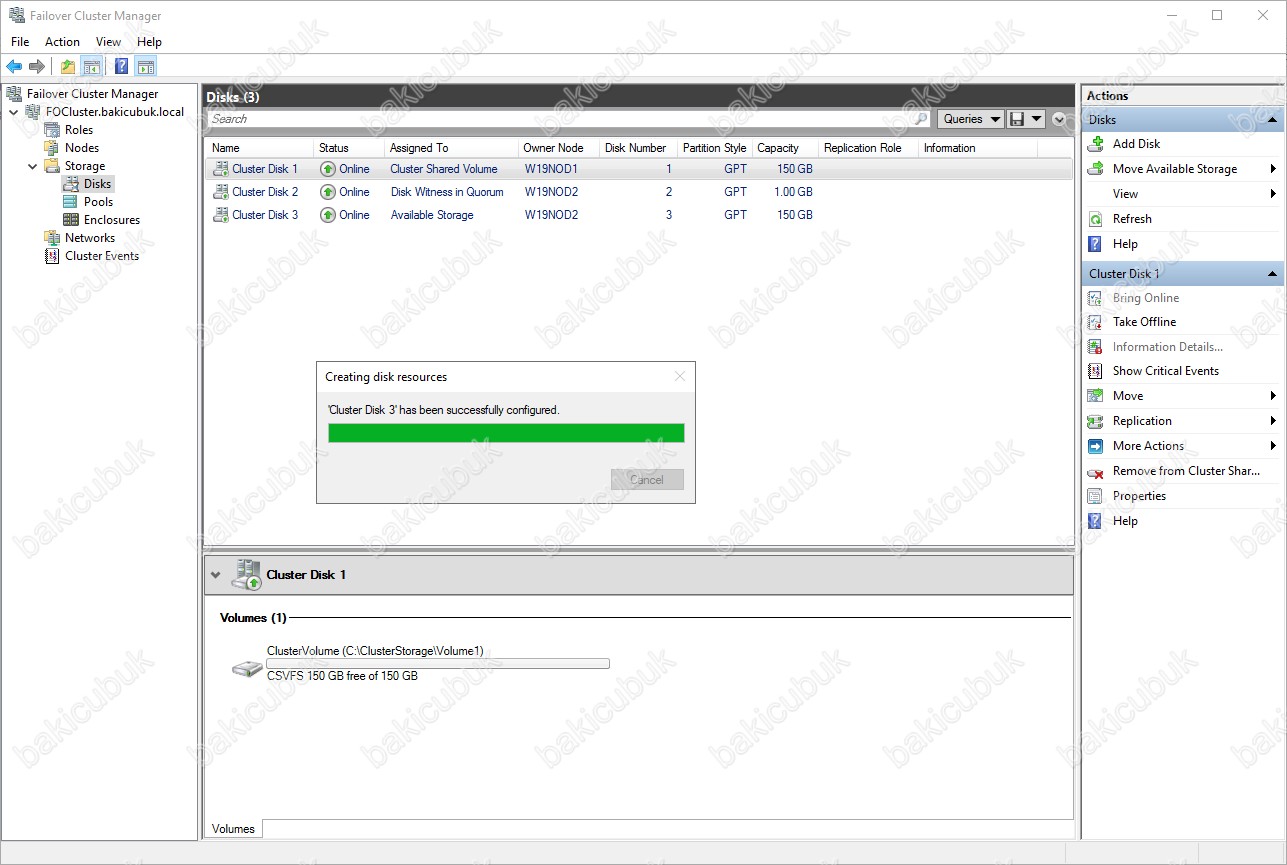Image resolution: width=1287 pixels, height=865 pixels.
Task: Click the Take Offline icon
Action: pos(1095,322)
